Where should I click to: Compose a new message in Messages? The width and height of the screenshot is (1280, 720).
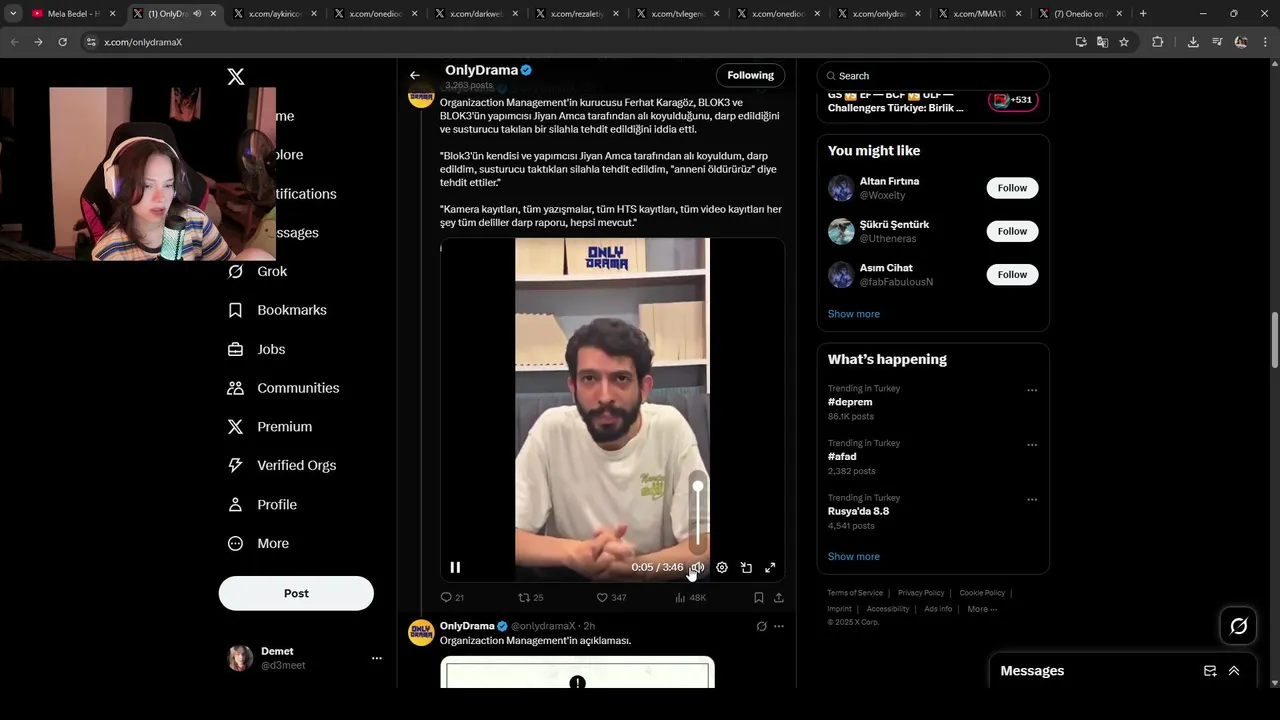[1210, 671]
